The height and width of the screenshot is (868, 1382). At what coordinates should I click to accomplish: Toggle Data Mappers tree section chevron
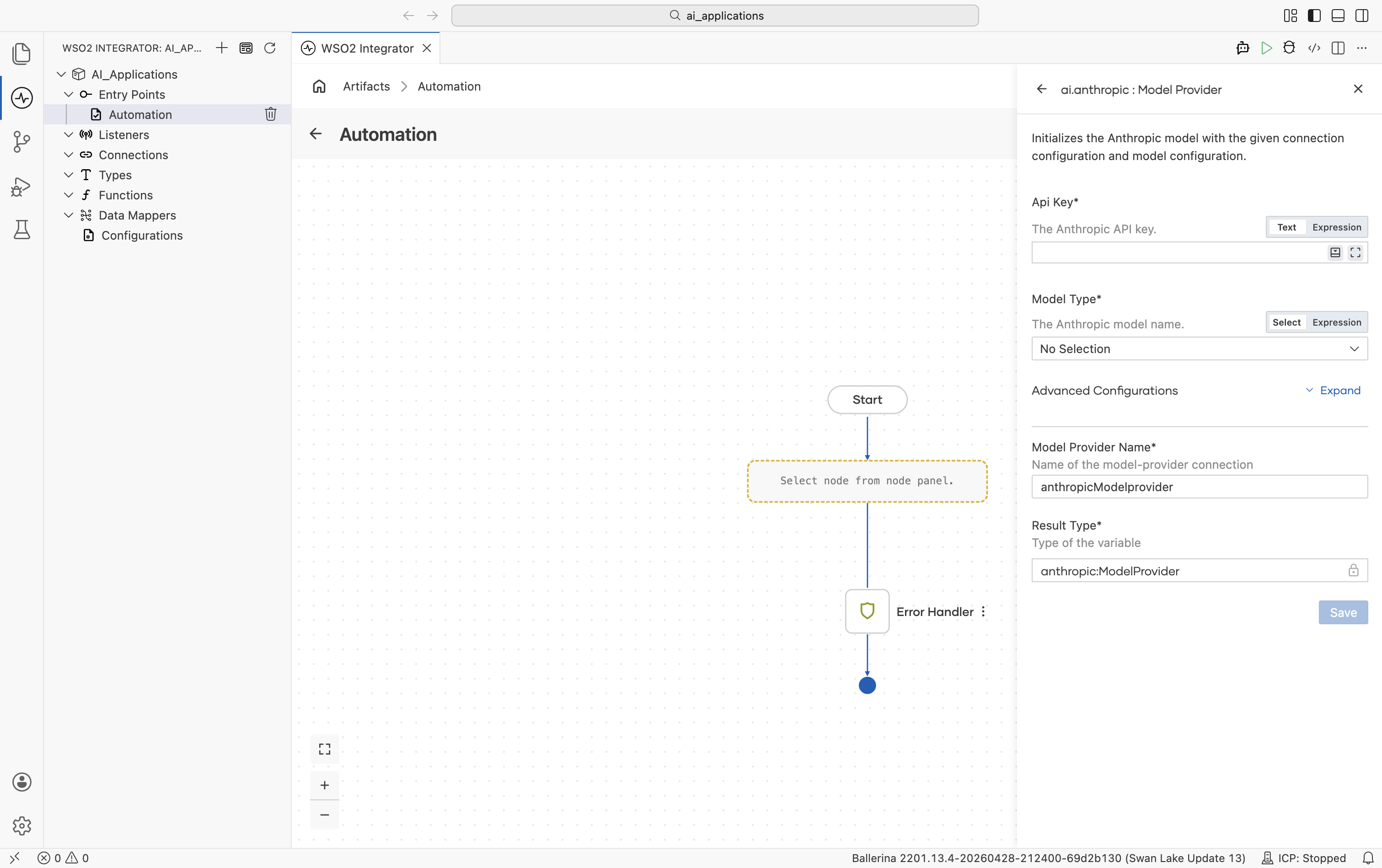[68, 214]
